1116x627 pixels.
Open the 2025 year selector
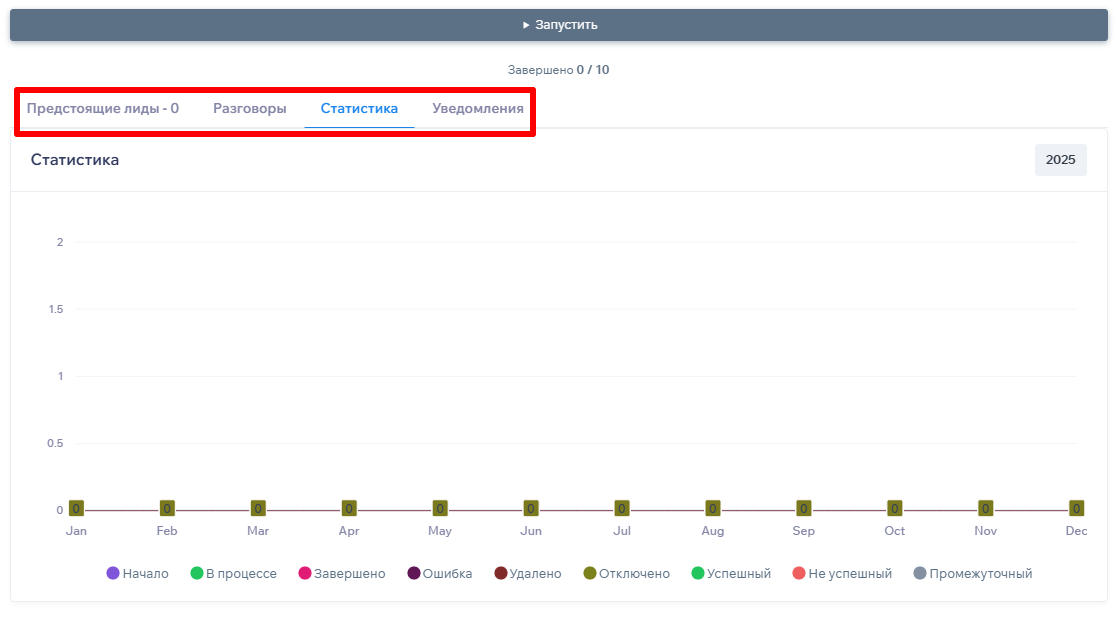[1060, 160]
